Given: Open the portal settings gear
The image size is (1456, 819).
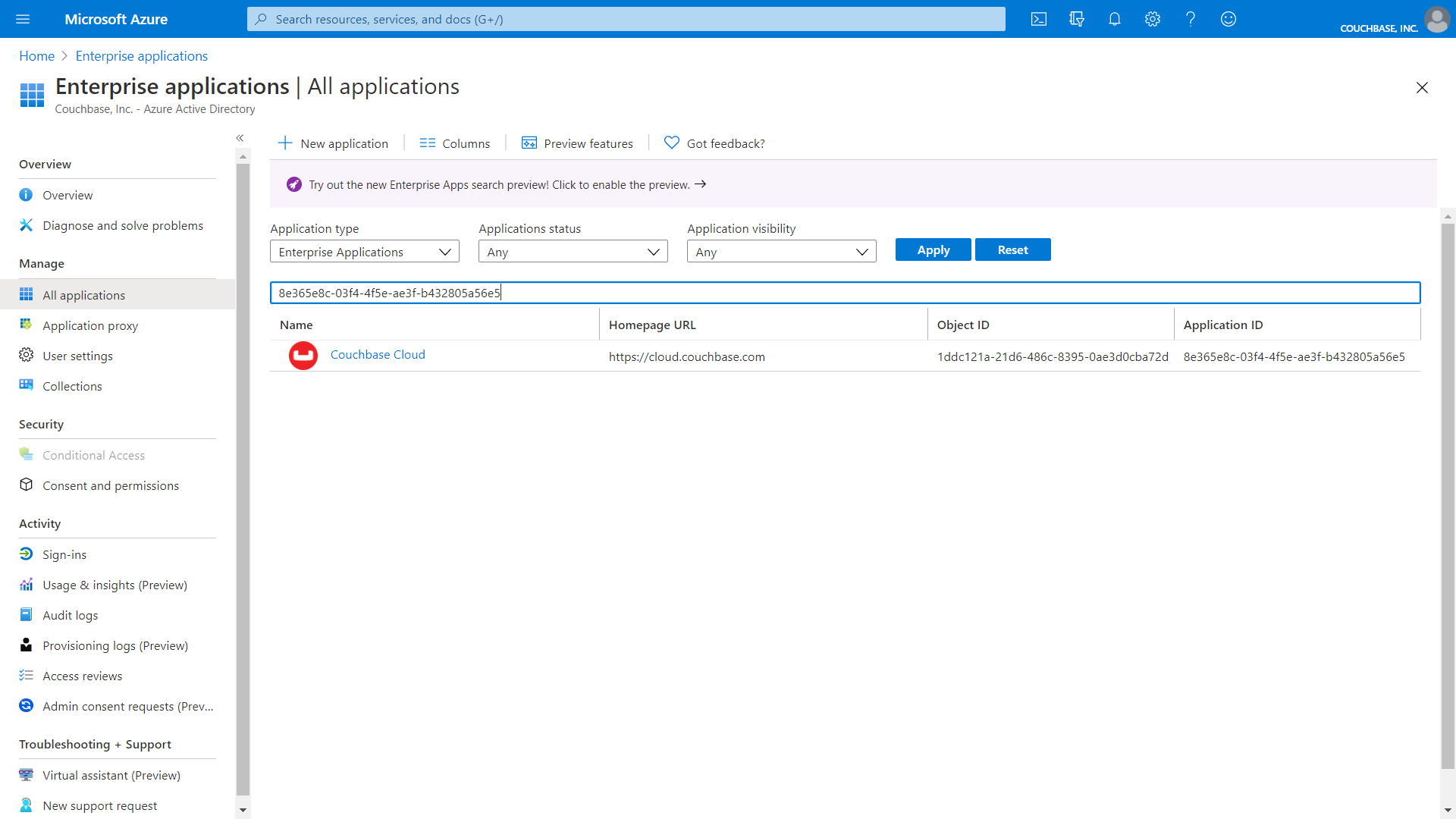Looking at the screenshot, I should coord(1152,19).
